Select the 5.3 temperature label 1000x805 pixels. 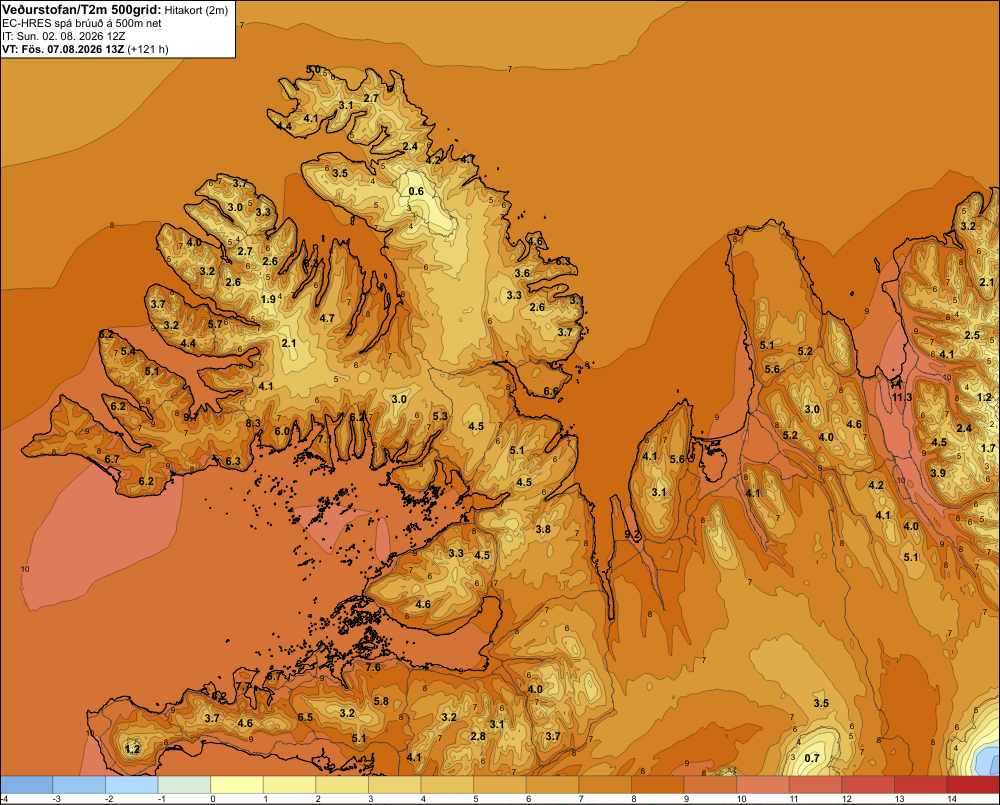440,416
